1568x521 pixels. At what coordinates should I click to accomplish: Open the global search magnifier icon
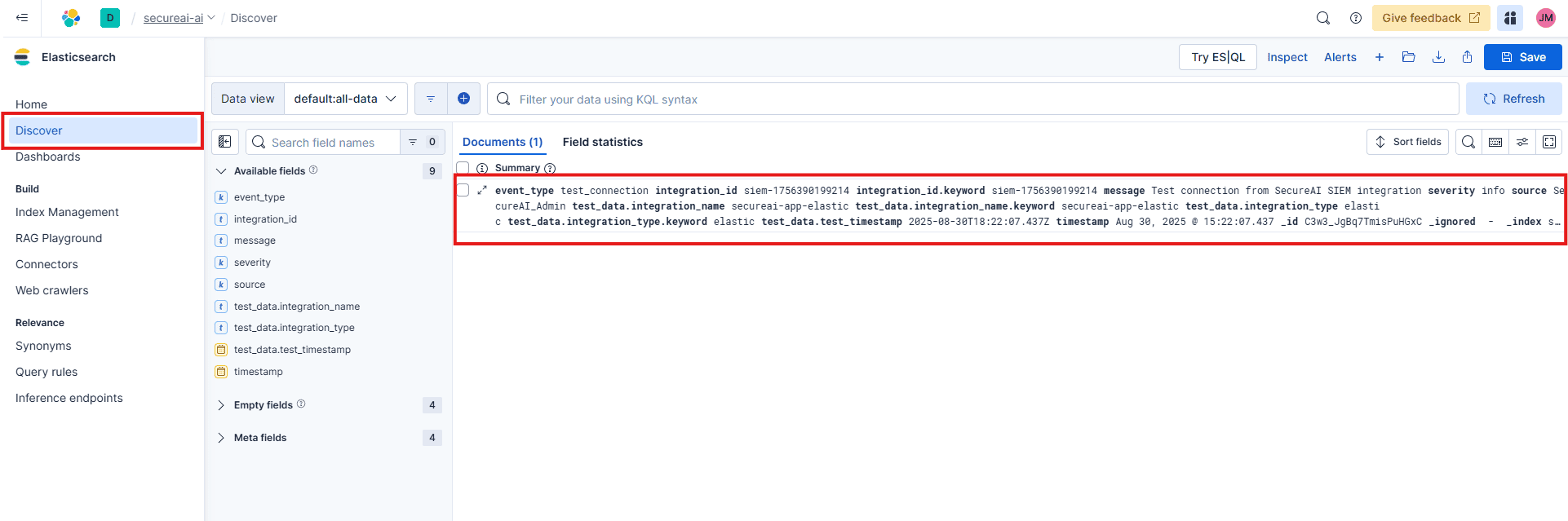click(x=1323, y=18)
